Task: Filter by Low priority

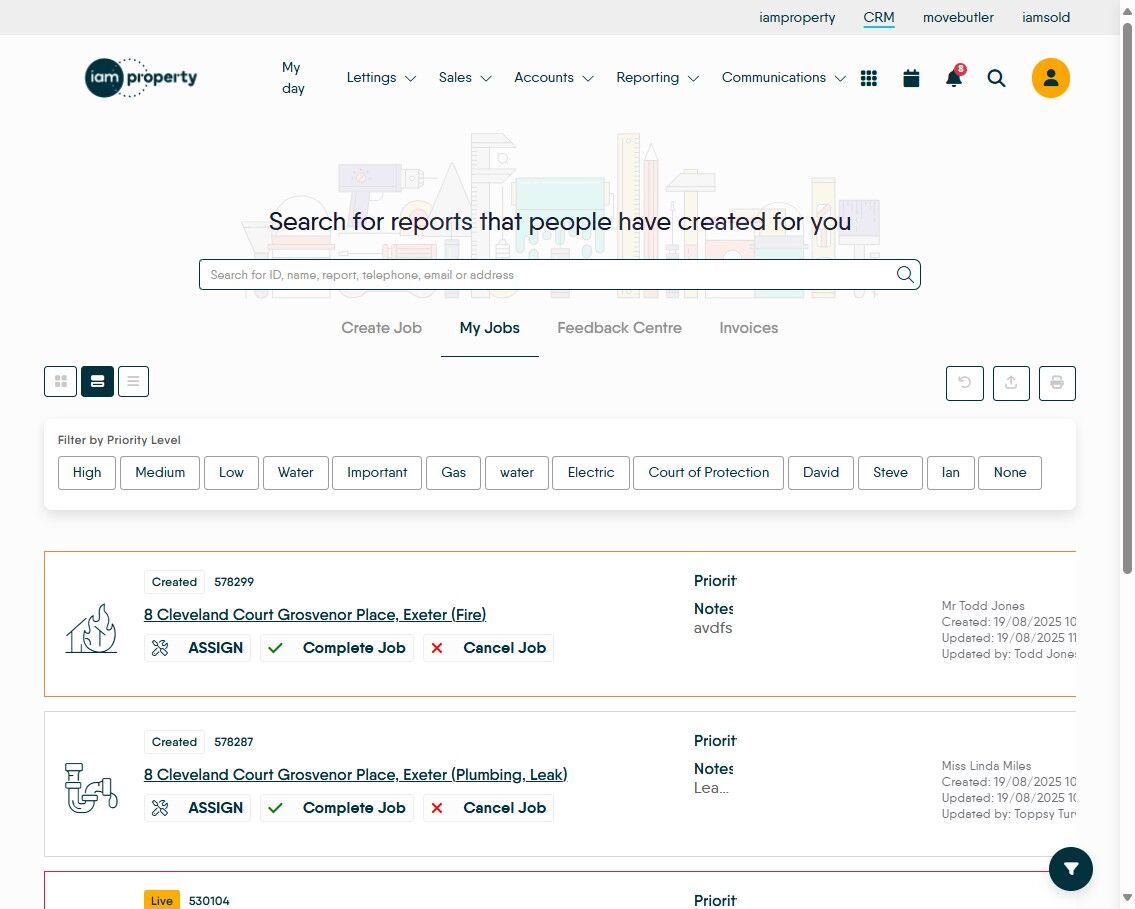Action: click(x=231, y=473)
